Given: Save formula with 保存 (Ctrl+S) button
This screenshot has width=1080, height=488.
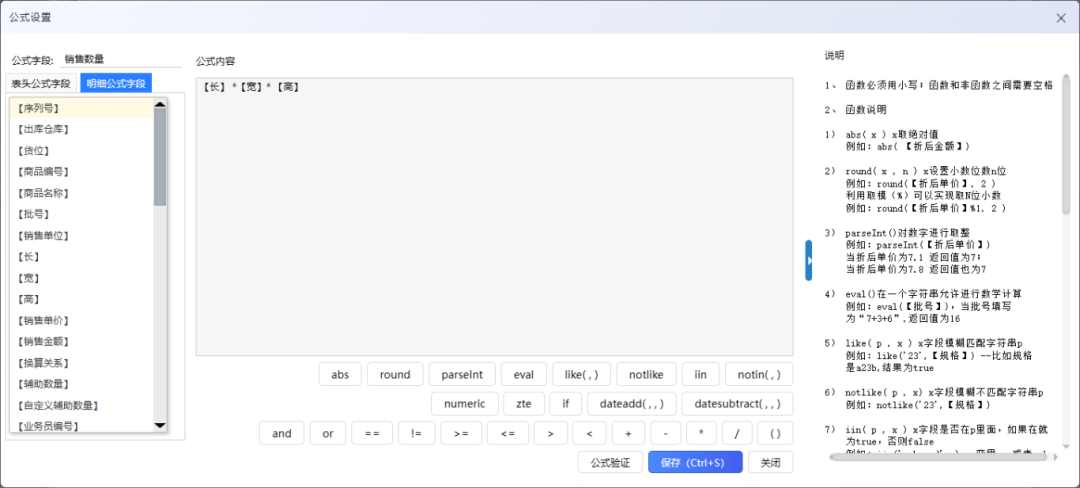Looking at the screenshot, I should coord(695,462).
